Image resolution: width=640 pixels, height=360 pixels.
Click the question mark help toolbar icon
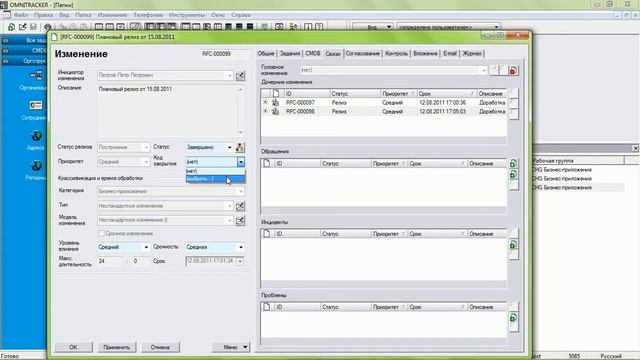tap(319, 27)
